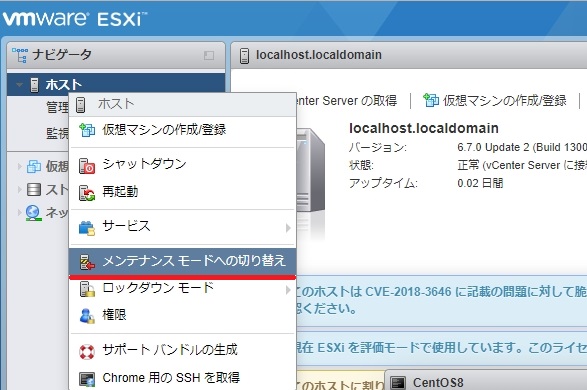Choose シャットダウン from the menu
Image resolution: width=587 pixels, height=390 pixels.
183,164
